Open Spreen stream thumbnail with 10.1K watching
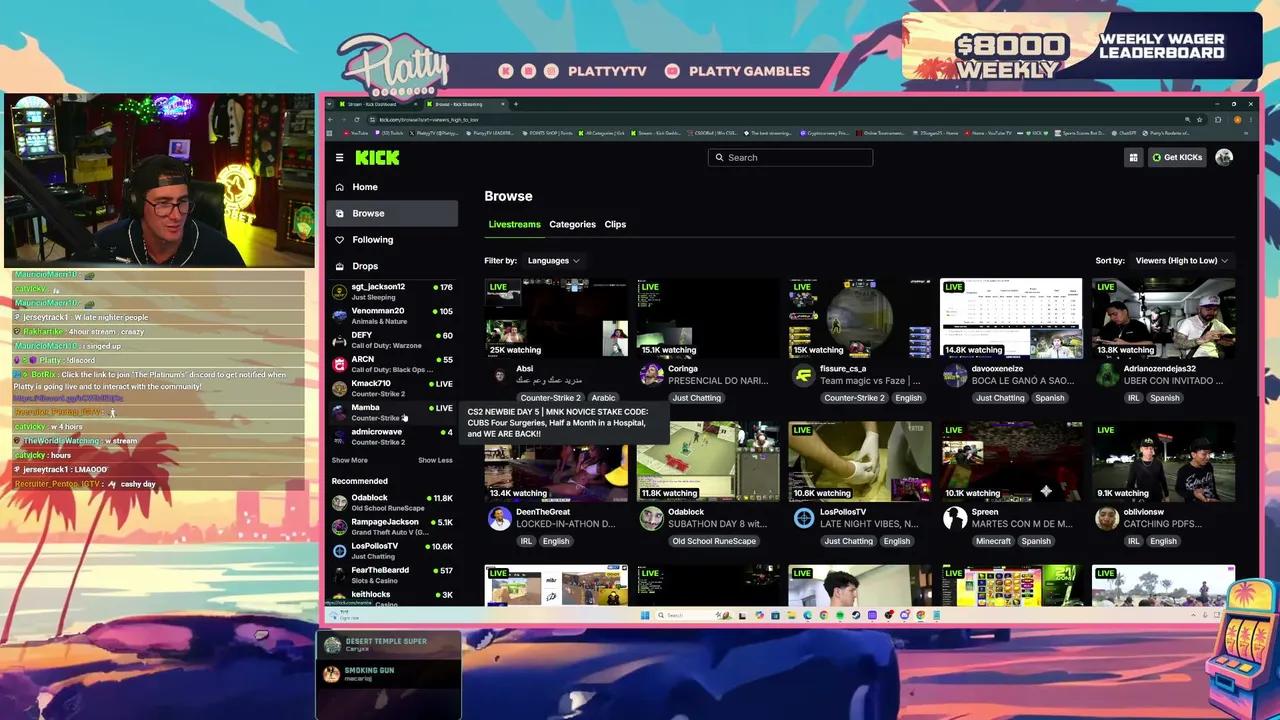This screenshot has width=1280, height=720. point(1011,461)
